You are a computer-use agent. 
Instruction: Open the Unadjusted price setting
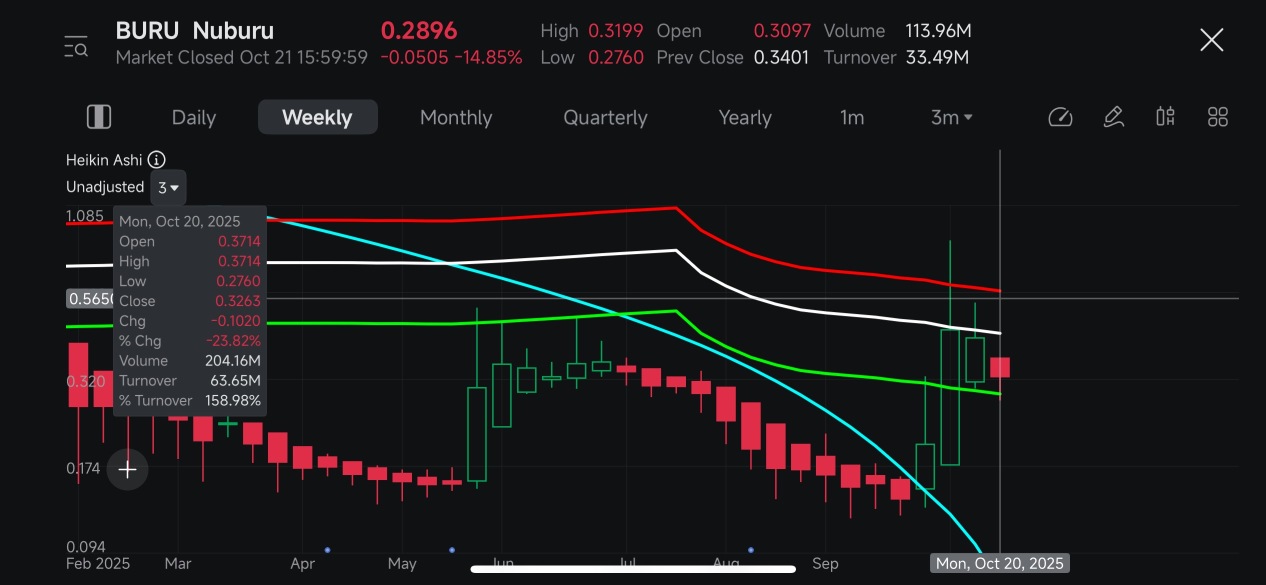coord(105,187)
